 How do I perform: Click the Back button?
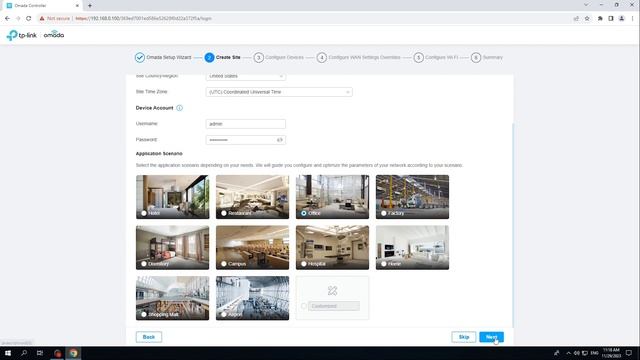(149, 337)
